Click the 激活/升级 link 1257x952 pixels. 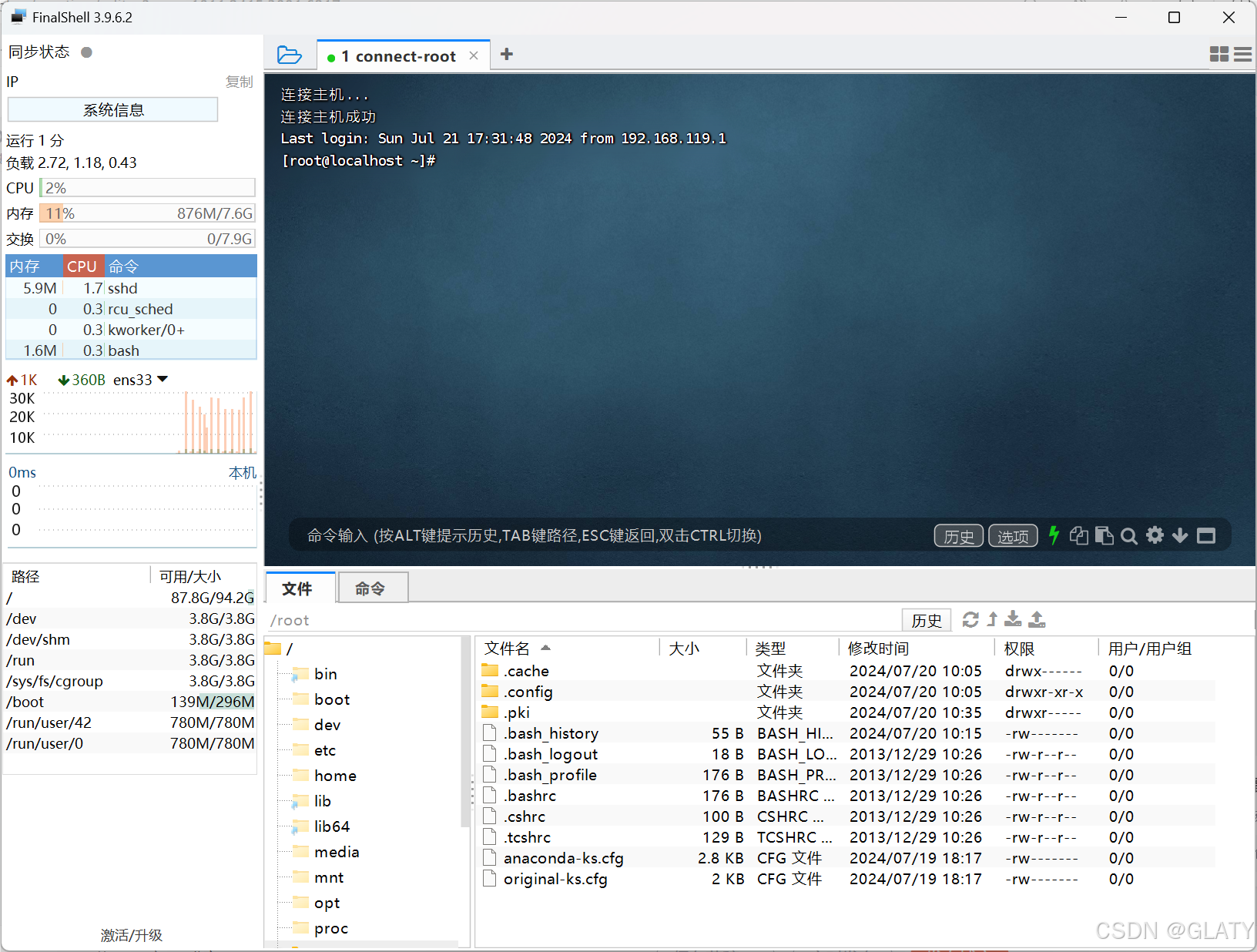point(132,934)
